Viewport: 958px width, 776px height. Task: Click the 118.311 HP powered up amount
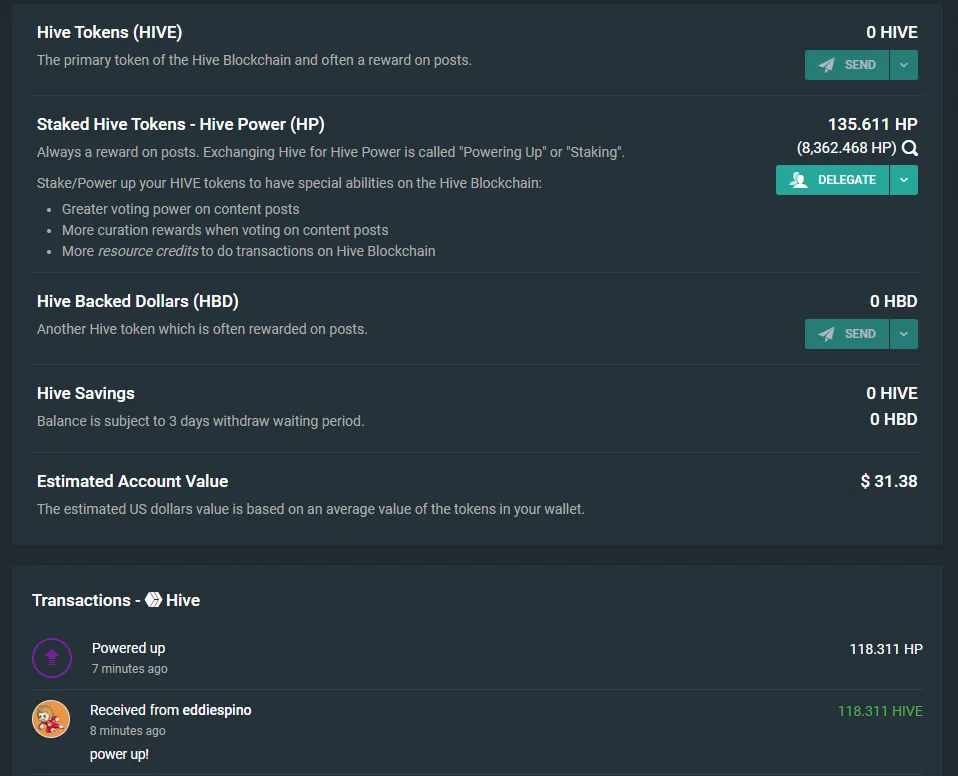[x=886, y=649]
